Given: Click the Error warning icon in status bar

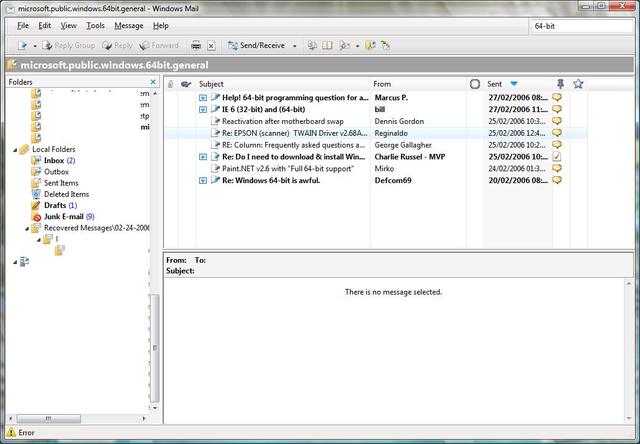Looking at the screenshot, I should [x=11, y=433].
